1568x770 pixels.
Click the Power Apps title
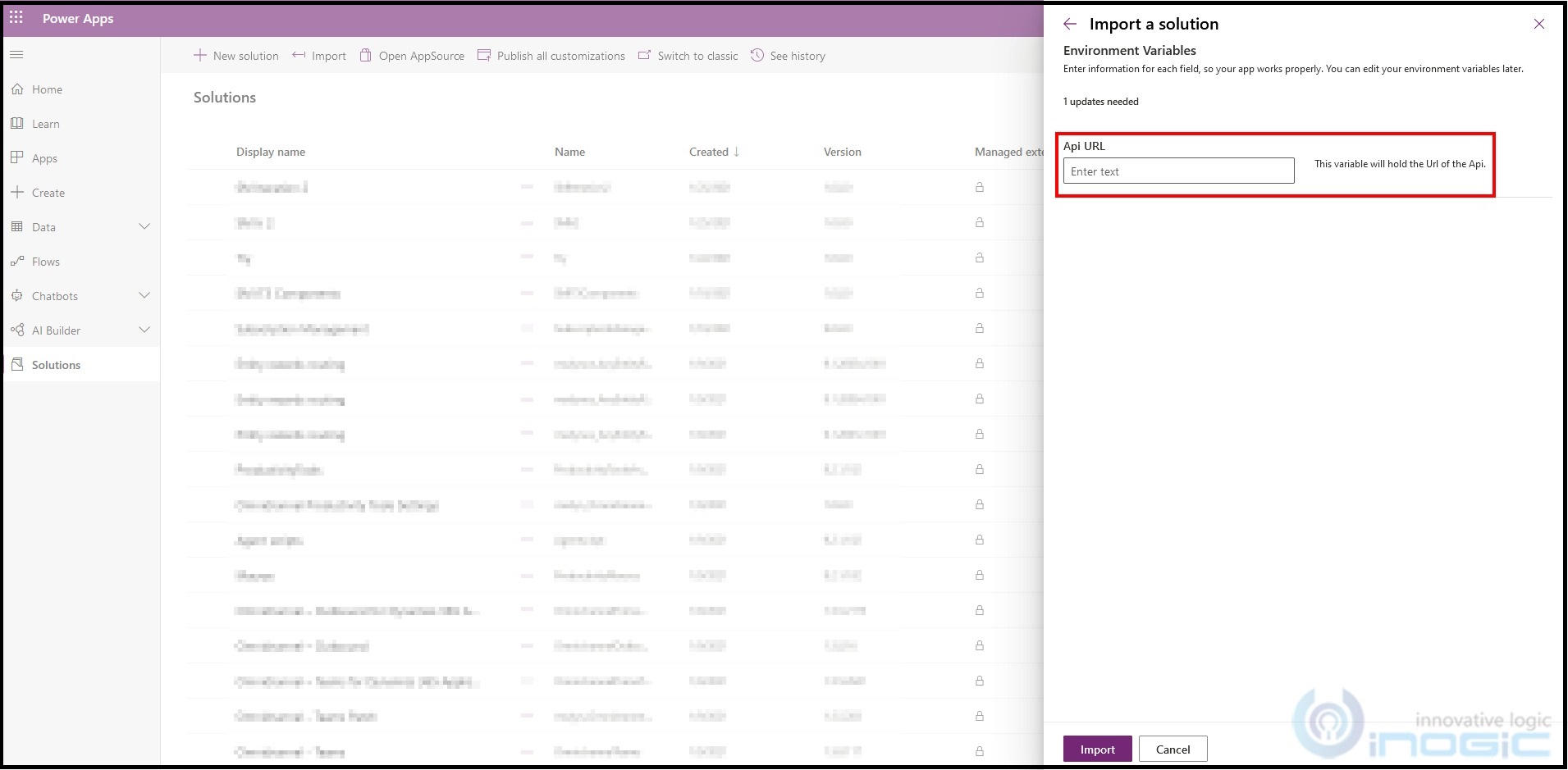(x=78, y=18)
